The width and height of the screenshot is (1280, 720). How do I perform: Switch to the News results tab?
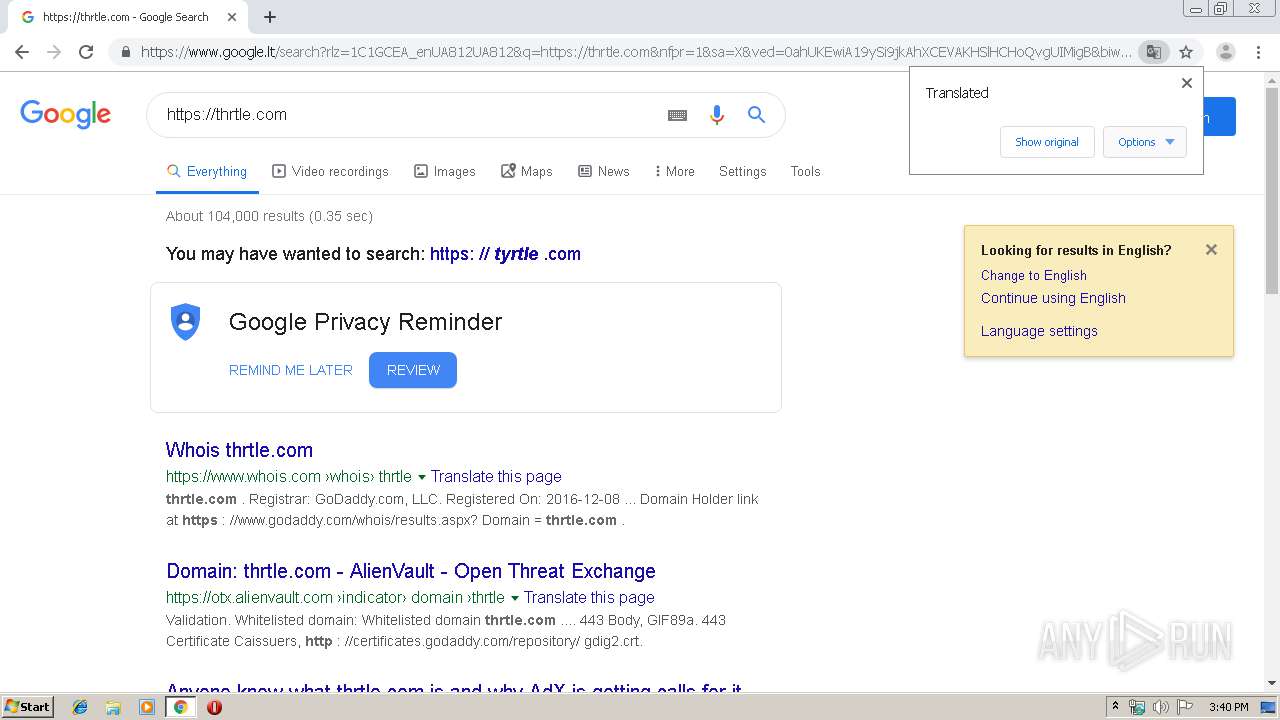[603, 171]
